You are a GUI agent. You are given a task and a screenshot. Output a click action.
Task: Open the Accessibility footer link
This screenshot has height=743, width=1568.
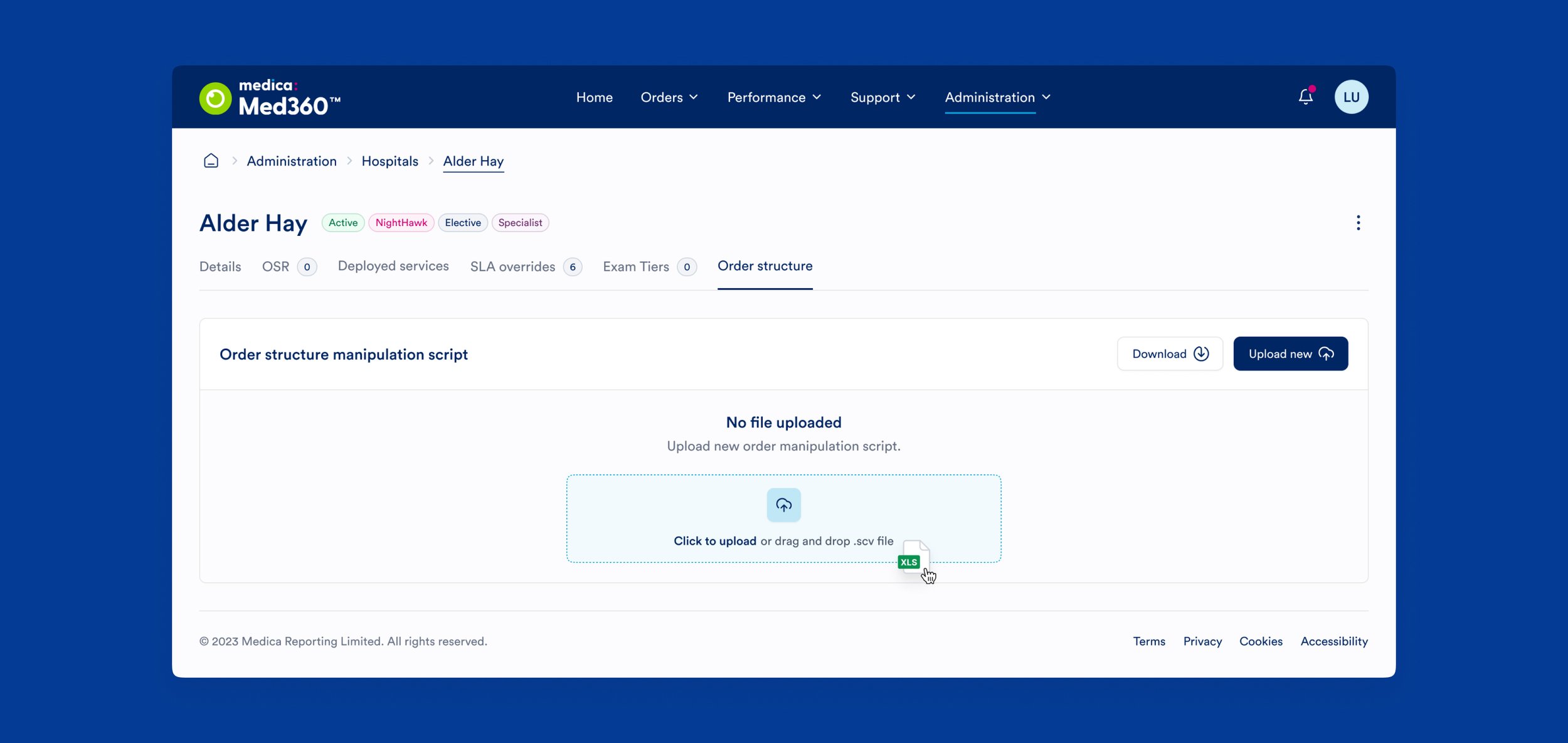[x=1333, y=641]
